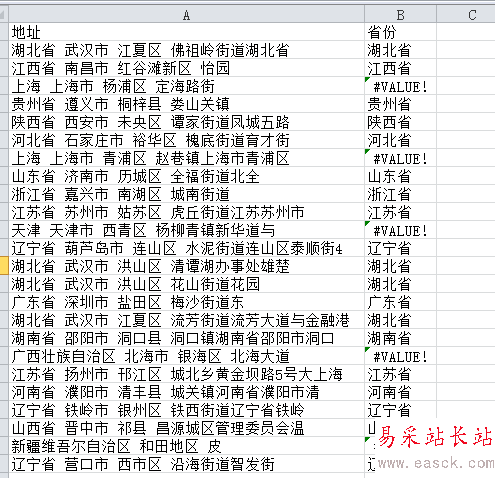
Task: Click province cell 湖北省 in the 佛祖岭街道 row
Action: coord(400,50)
